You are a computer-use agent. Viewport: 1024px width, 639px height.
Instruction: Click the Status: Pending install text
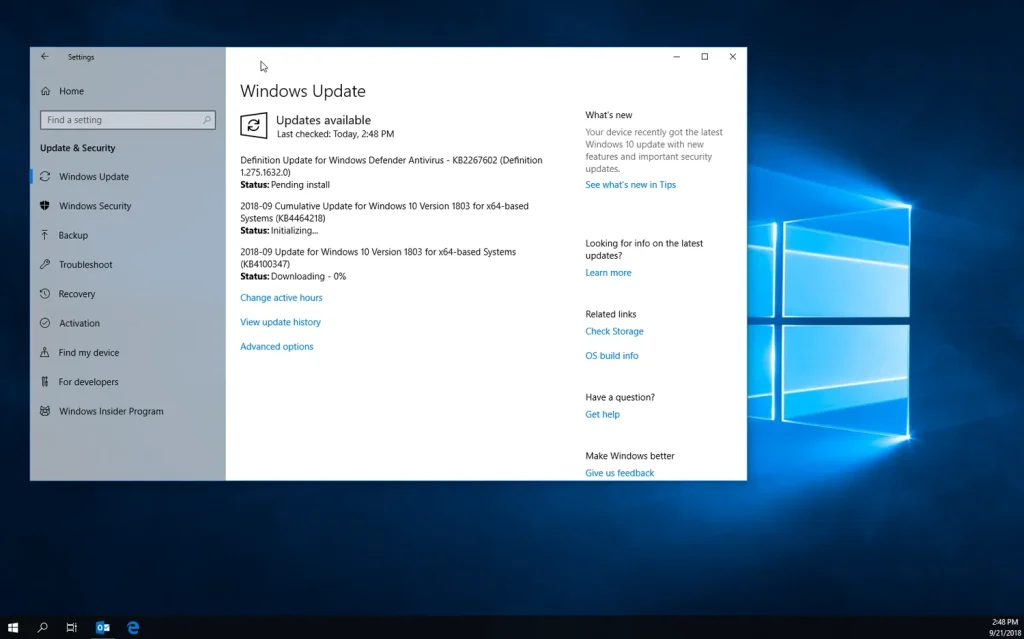[x=285, y=185]
